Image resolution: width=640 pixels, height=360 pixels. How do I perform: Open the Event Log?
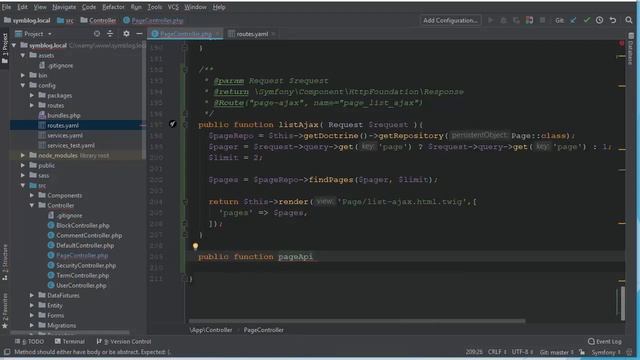pos(605,341)
